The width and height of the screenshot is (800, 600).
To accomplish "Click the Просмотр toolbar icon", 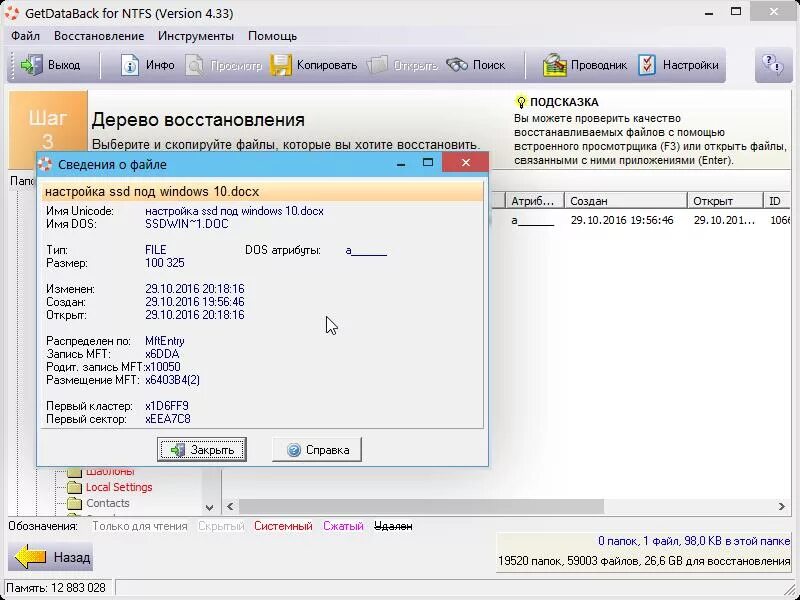I will [196, 64].
